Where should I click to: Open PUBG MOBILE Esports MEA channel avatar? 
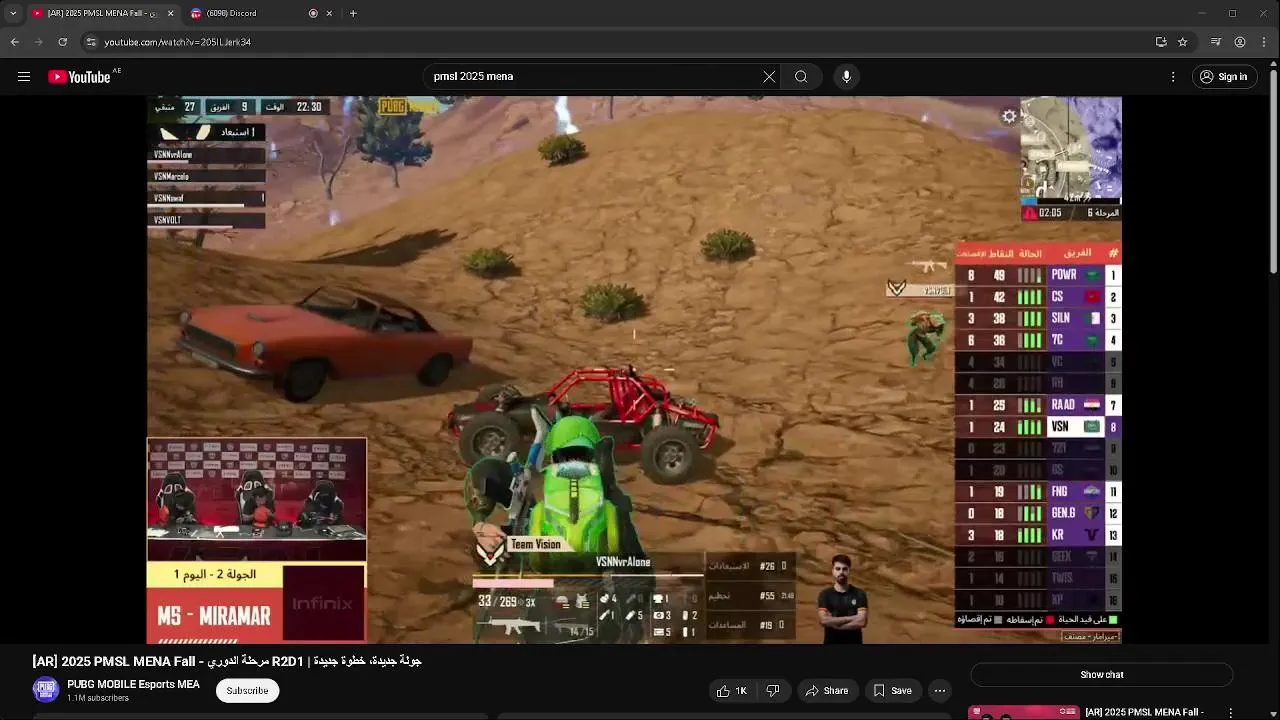tap(46, 690)
